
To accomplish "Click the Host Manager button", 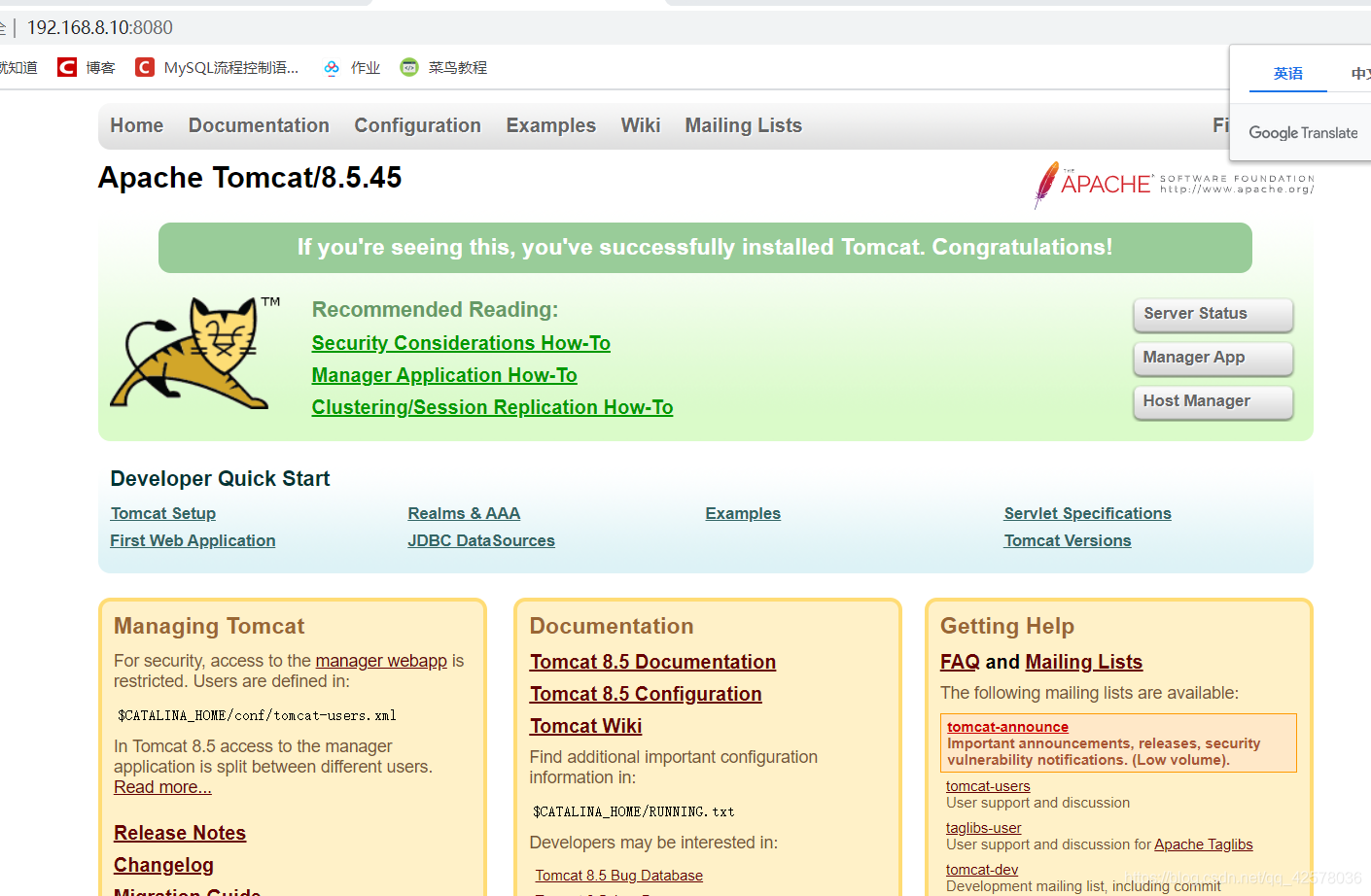I will click(1213, 401).
